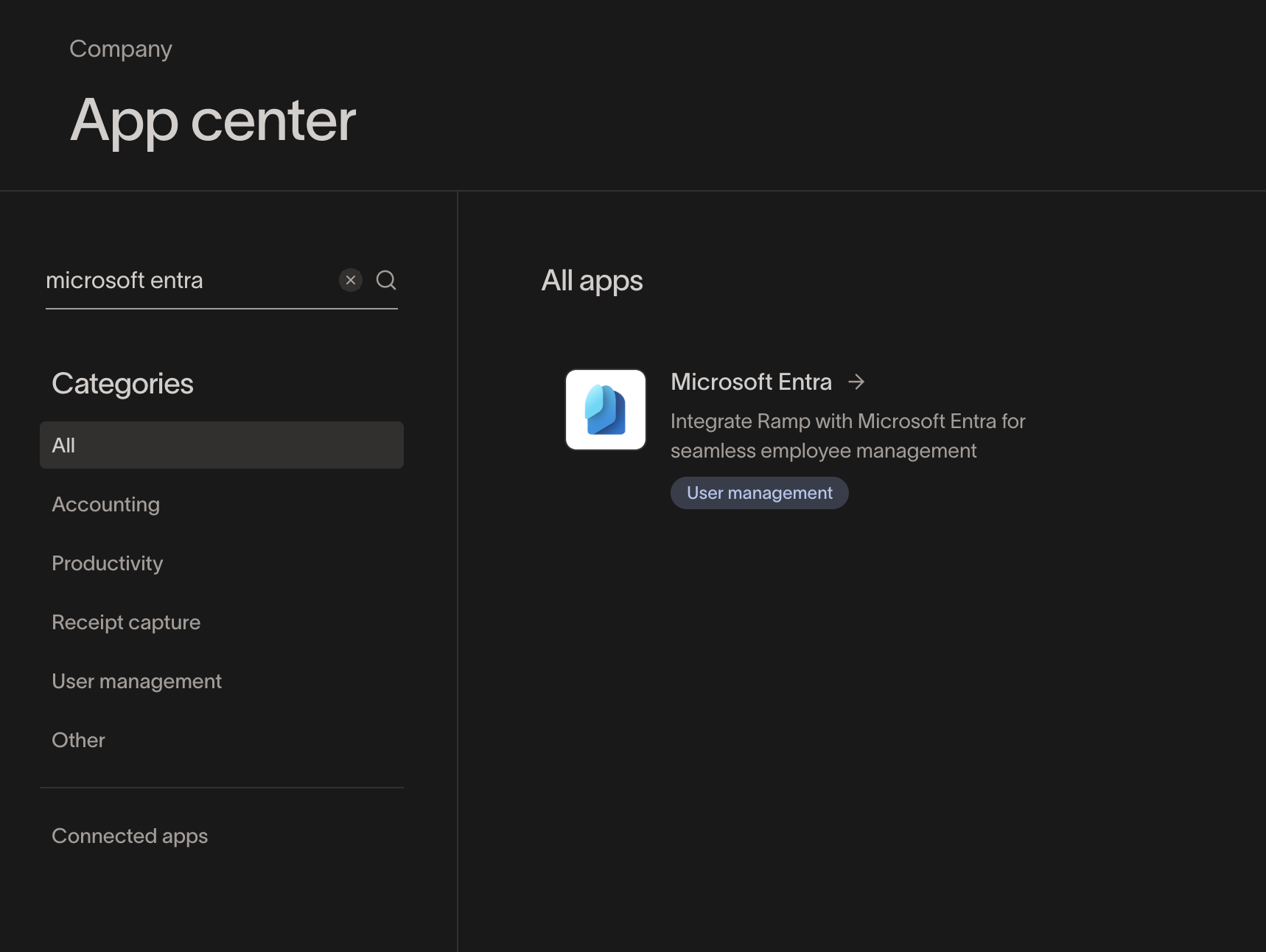
Task: Click the User management tag badge
Action: [760, 493]
